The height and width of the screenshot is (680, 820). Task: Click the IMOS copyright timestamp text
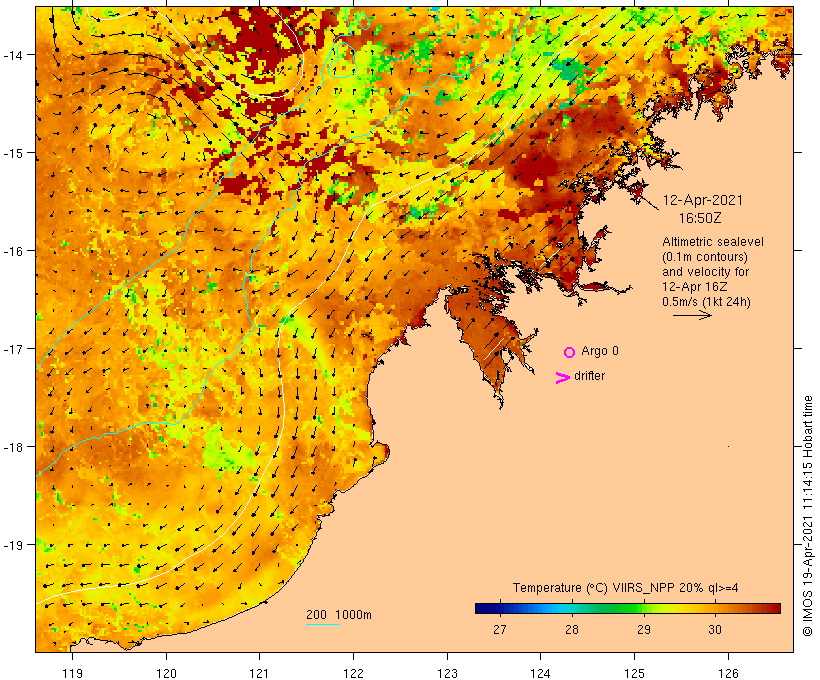(807, 516)
